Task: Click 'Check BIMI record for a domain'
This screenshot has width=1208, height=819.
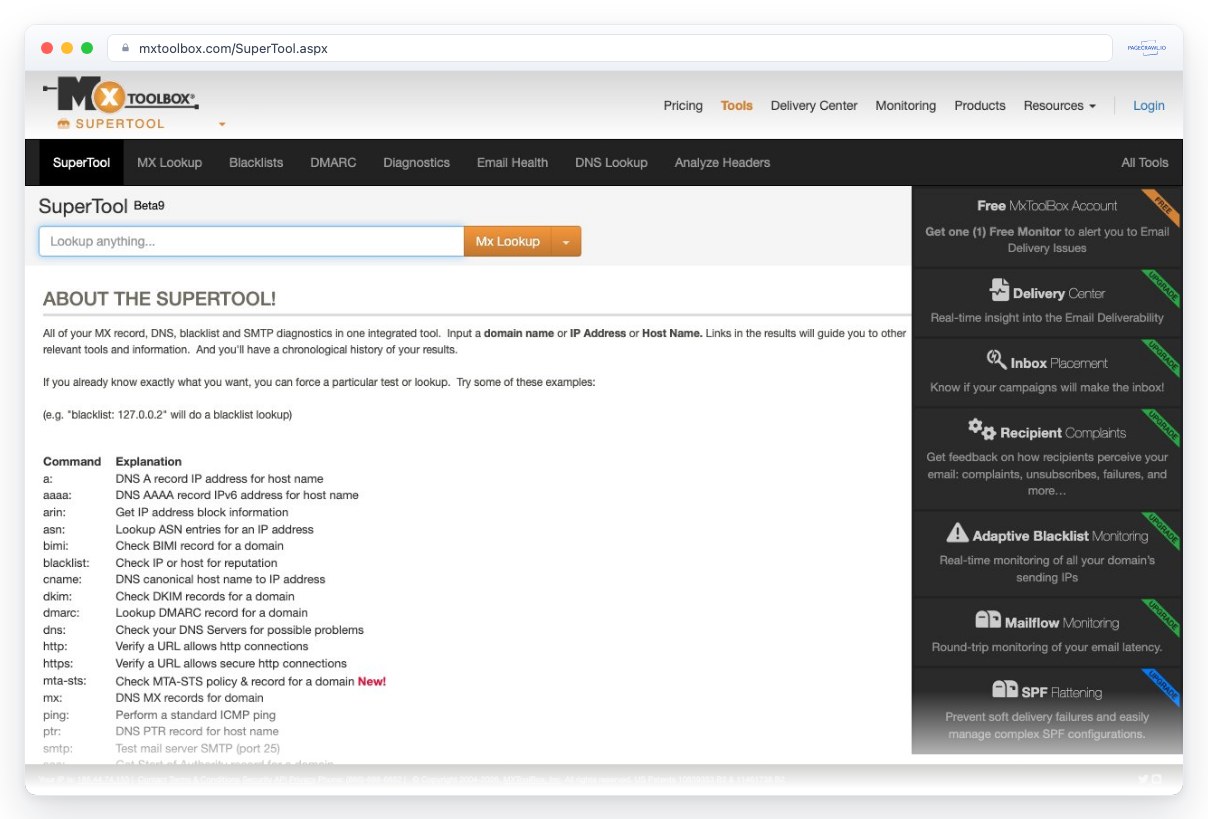Action: pyautogui.click(x=200, y=546)
